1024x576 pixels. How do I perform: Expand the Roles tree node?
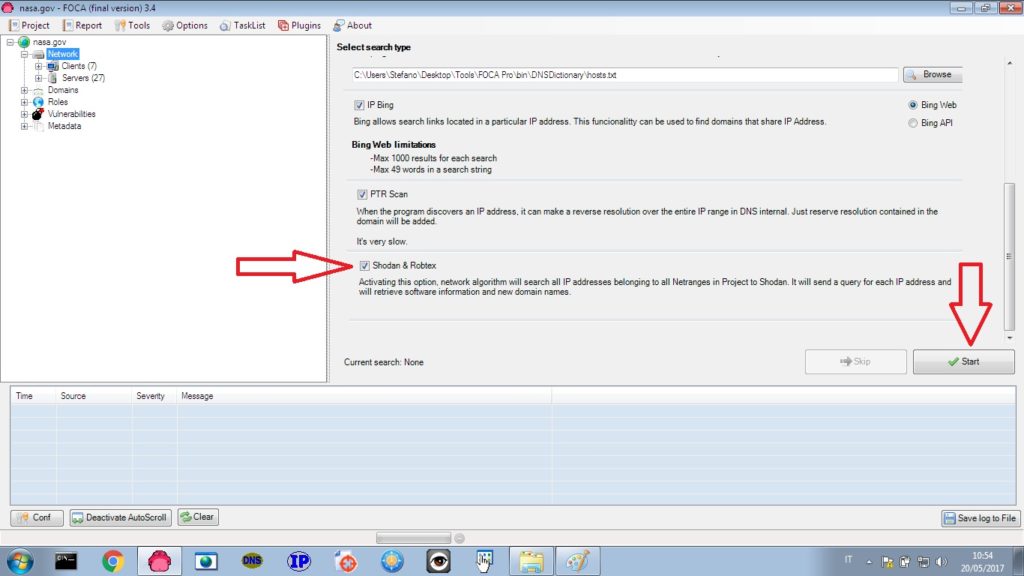click(x=24, y=102)
